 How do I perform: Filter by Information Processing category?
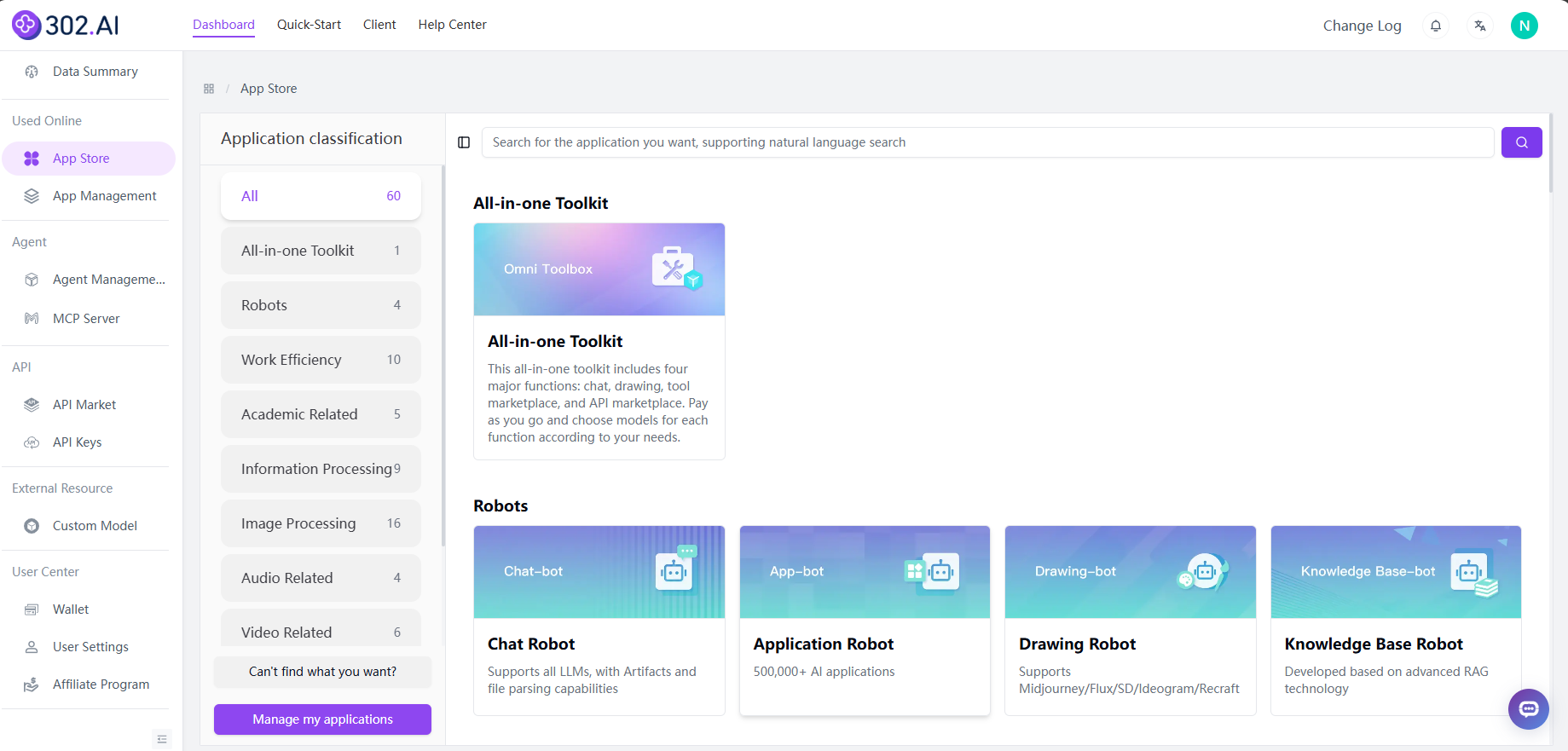point(321,469)
